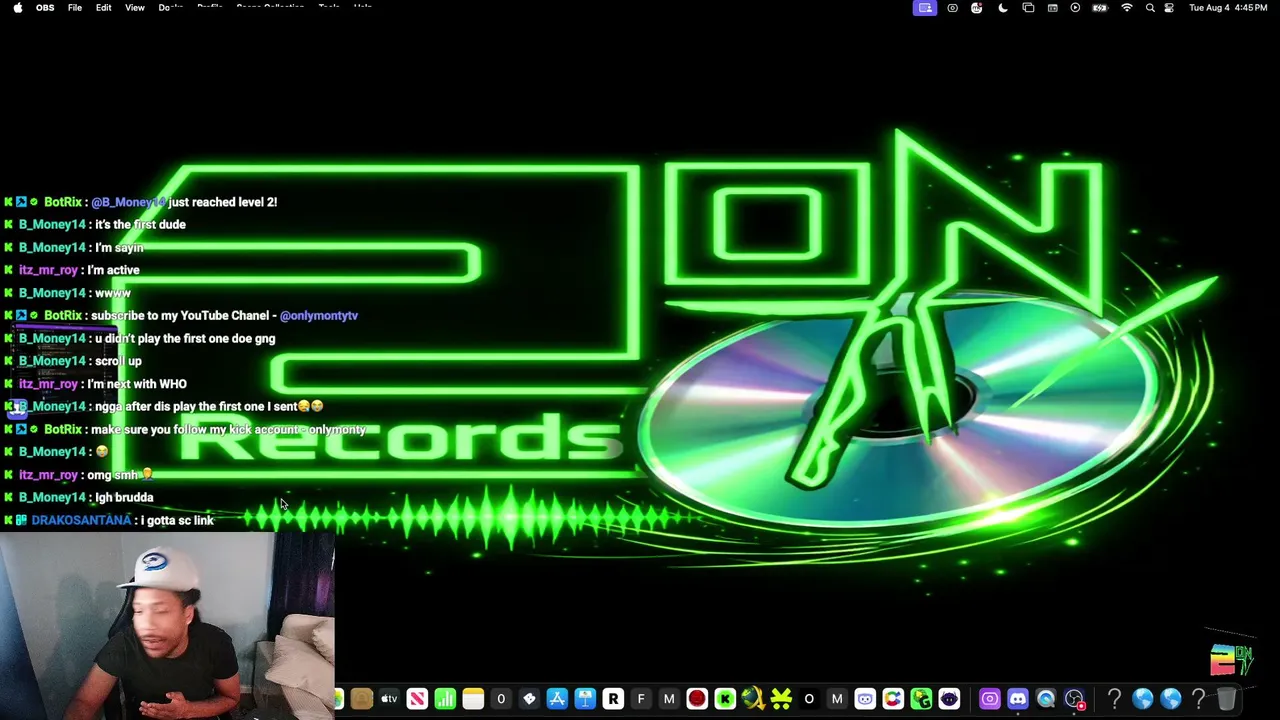Open the green Kick app in Dock

(x=725, y=698)
